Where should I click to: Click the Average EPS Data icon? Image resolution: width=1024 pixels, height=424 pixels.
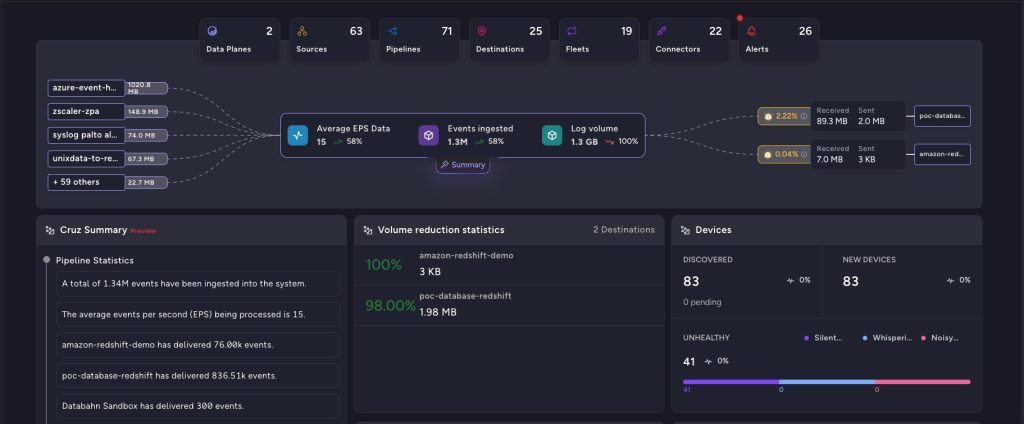[297, 135]
